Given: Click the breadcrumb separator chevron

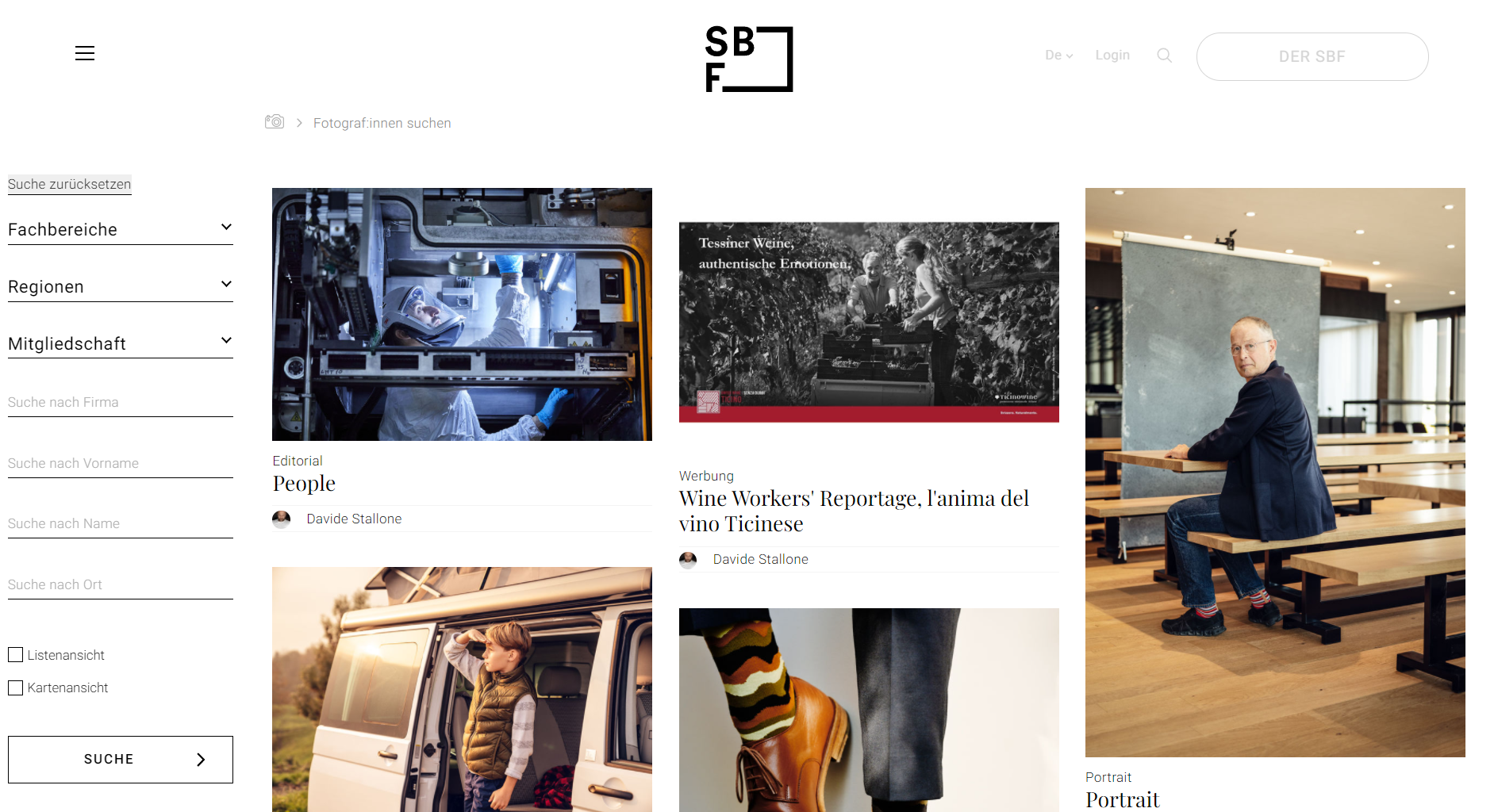Looking at the screenshot, I should (x=299, y=123).
